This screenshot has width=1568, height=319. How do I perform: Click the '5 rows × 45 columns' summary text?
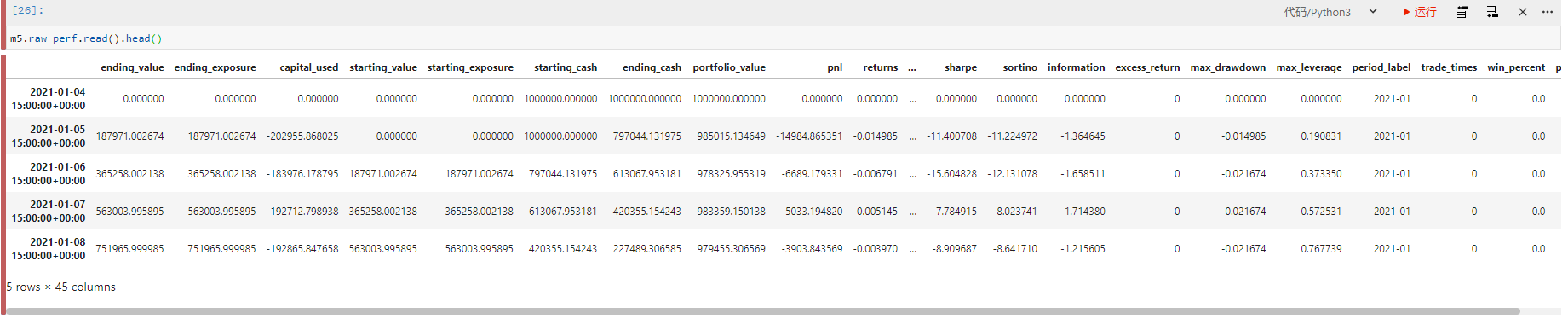pyautogui.click(x=61, y=287)
